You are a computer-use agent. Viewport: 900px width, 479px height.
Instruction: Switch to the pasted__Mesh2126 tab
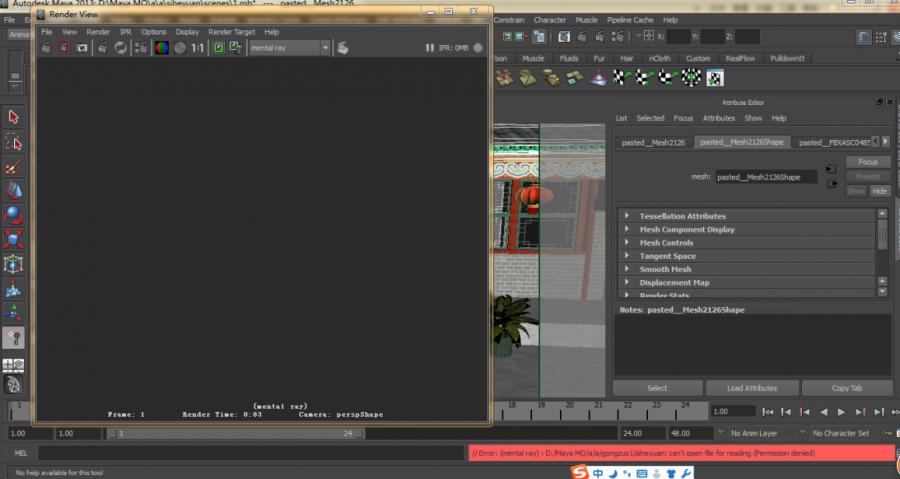click(653, 142)
